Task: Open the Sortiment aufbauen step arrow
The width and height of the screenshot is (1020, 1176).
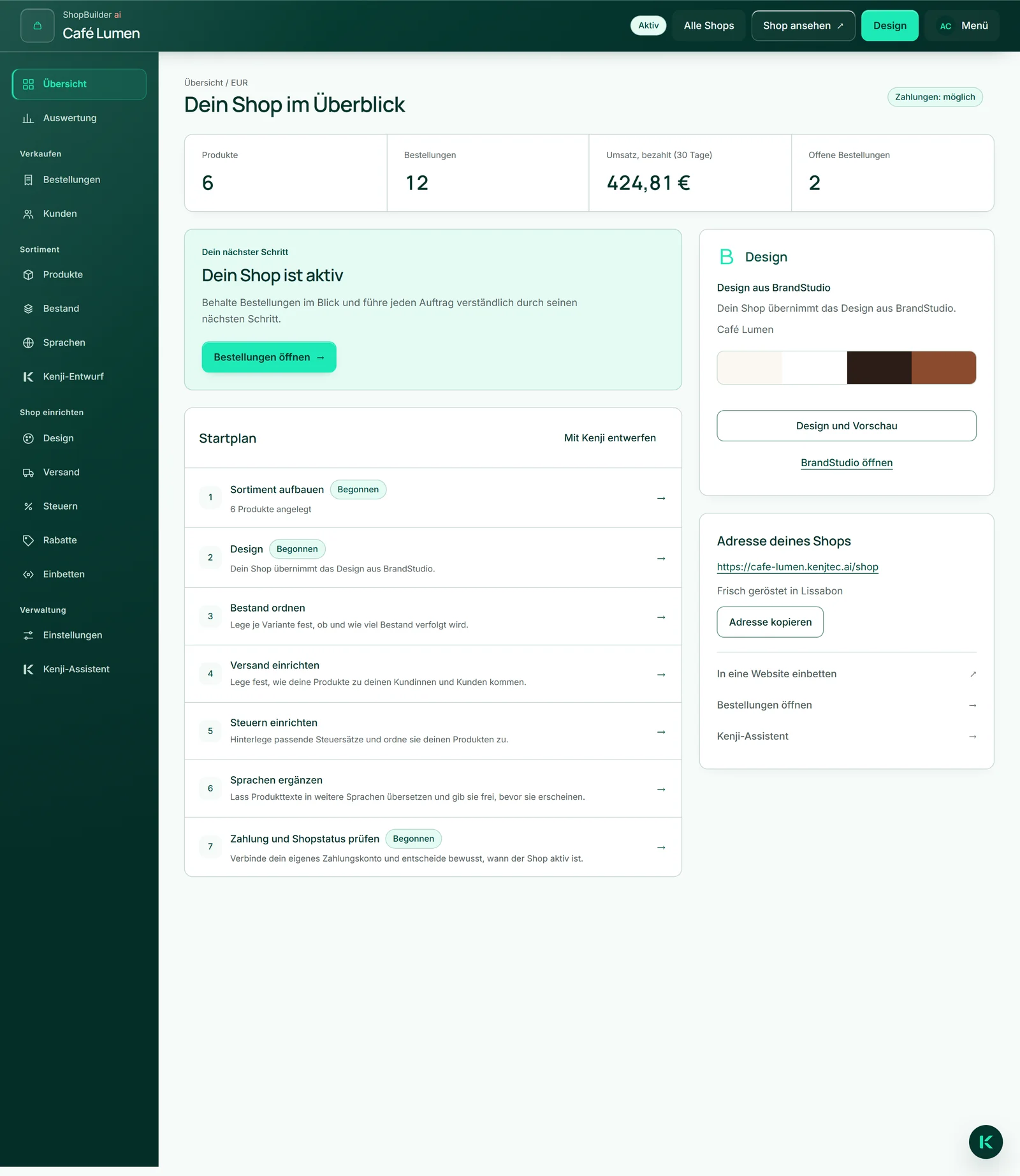Action: (x=661, y=498)
